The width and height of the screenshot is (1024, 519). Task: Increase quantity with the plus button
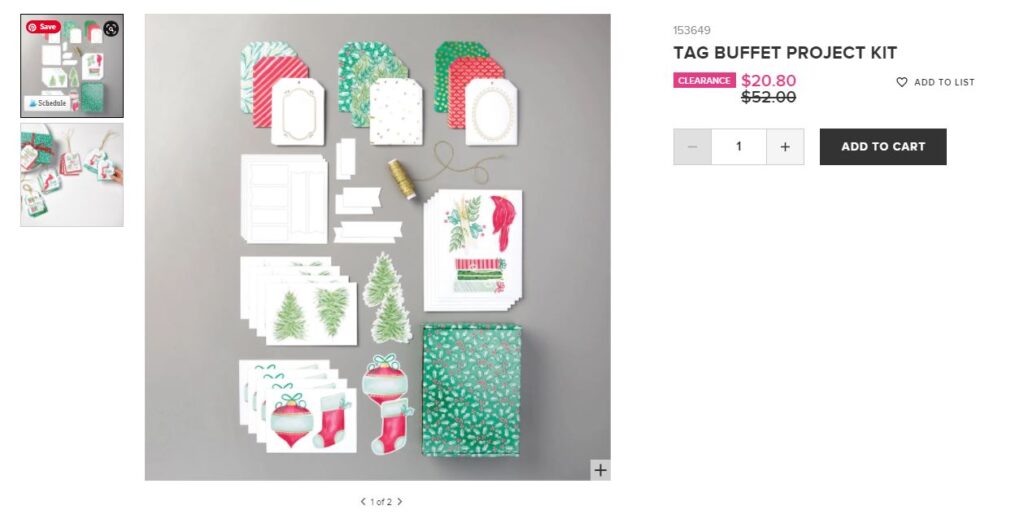pyautogui.click(x=785, y=146)
